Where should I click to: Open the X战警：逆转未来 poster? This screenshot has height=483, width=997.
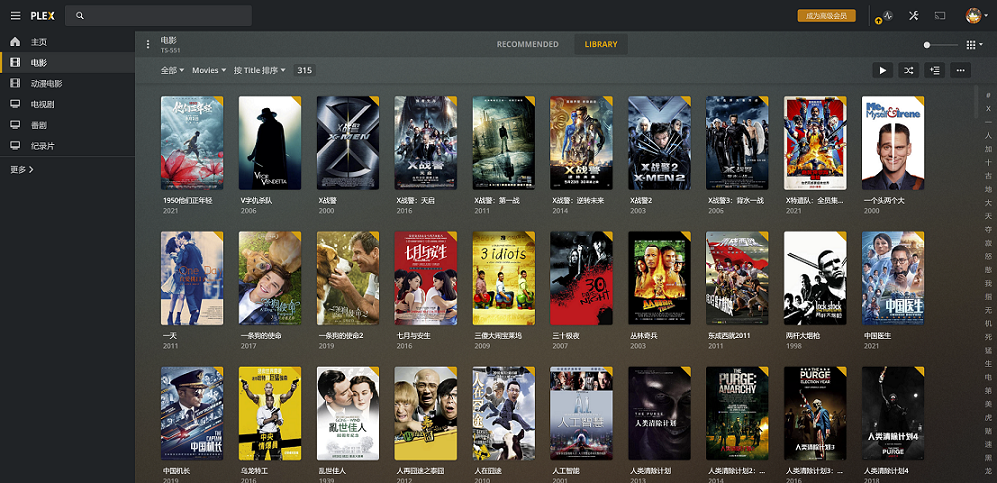(x=581, y=143)
